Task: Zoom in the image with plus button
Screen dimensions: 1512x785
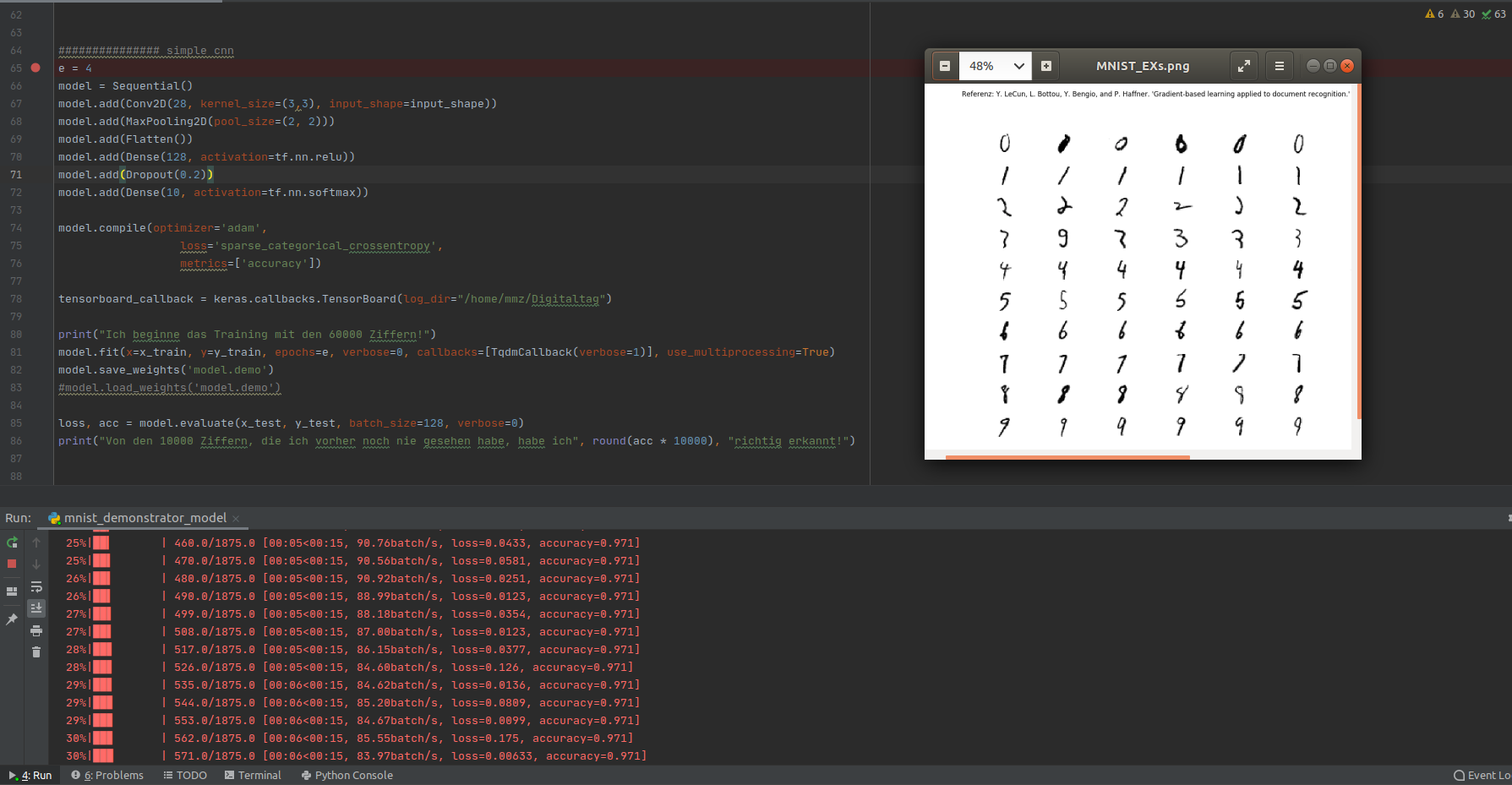Action: pyautogui.click(x=1046, y=66)
